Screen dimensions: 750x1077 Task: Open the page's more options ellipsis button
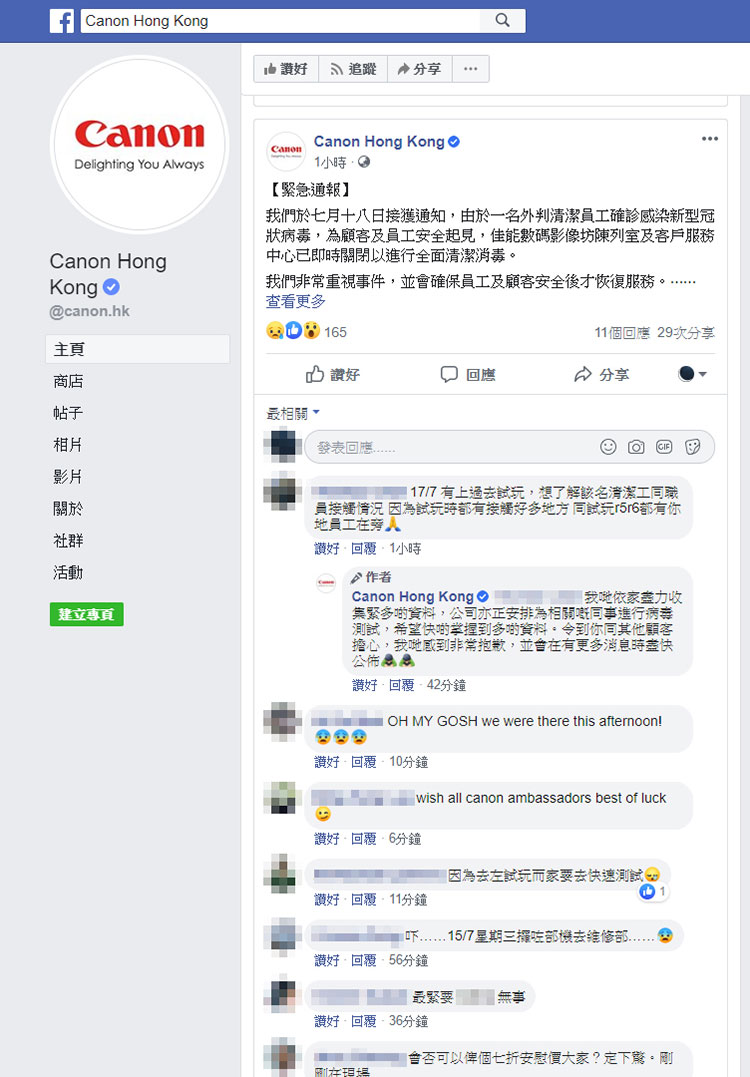pyautogui.click(x=470, y=69)
